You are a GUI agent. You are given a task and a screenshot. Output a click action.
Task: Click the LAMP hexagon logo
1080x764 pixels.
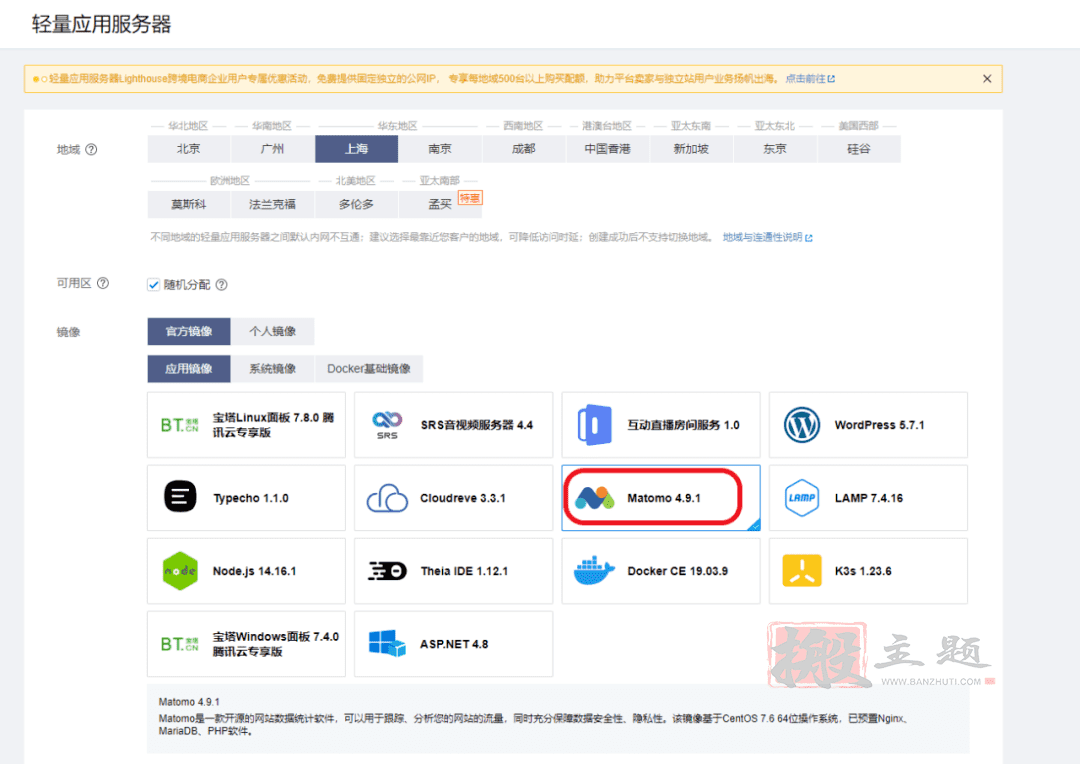point(802,497)
